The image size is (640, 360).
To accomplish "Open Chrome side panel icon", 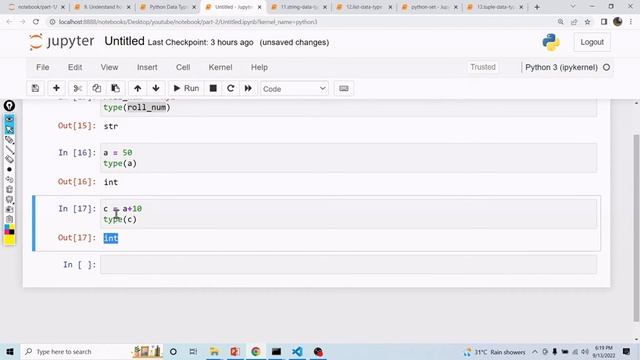I will point(604,22).
